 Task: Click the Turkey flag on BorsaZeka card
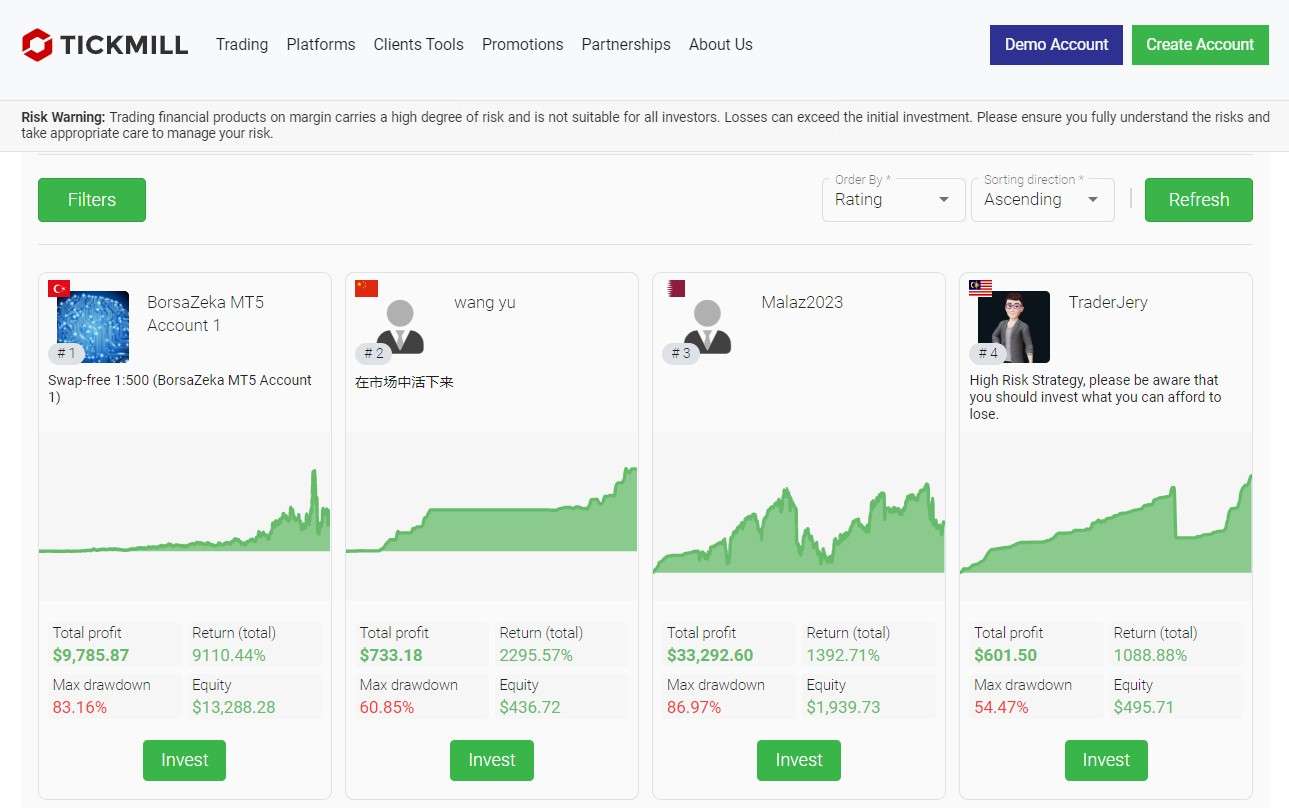pos(59,288)
